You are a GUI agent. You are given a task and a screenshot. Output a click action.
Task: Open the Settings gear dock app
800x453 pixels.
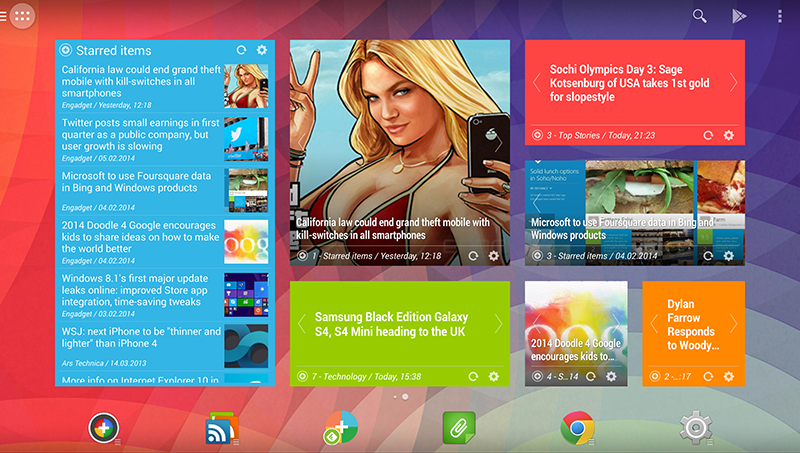695,427
